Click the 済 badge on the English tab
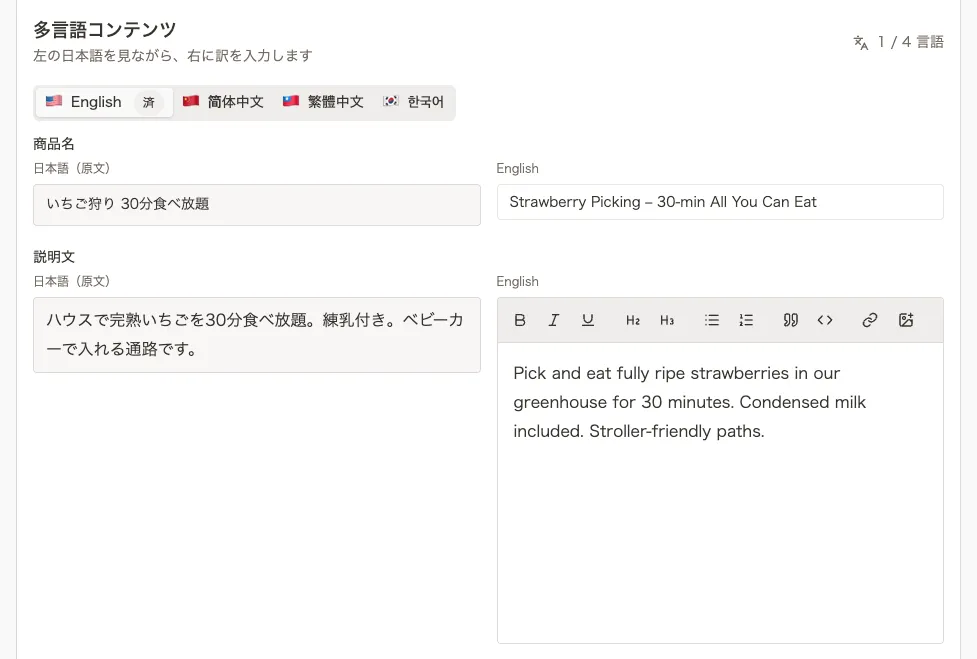Viewport: 977px width, 659px height. 148,102
